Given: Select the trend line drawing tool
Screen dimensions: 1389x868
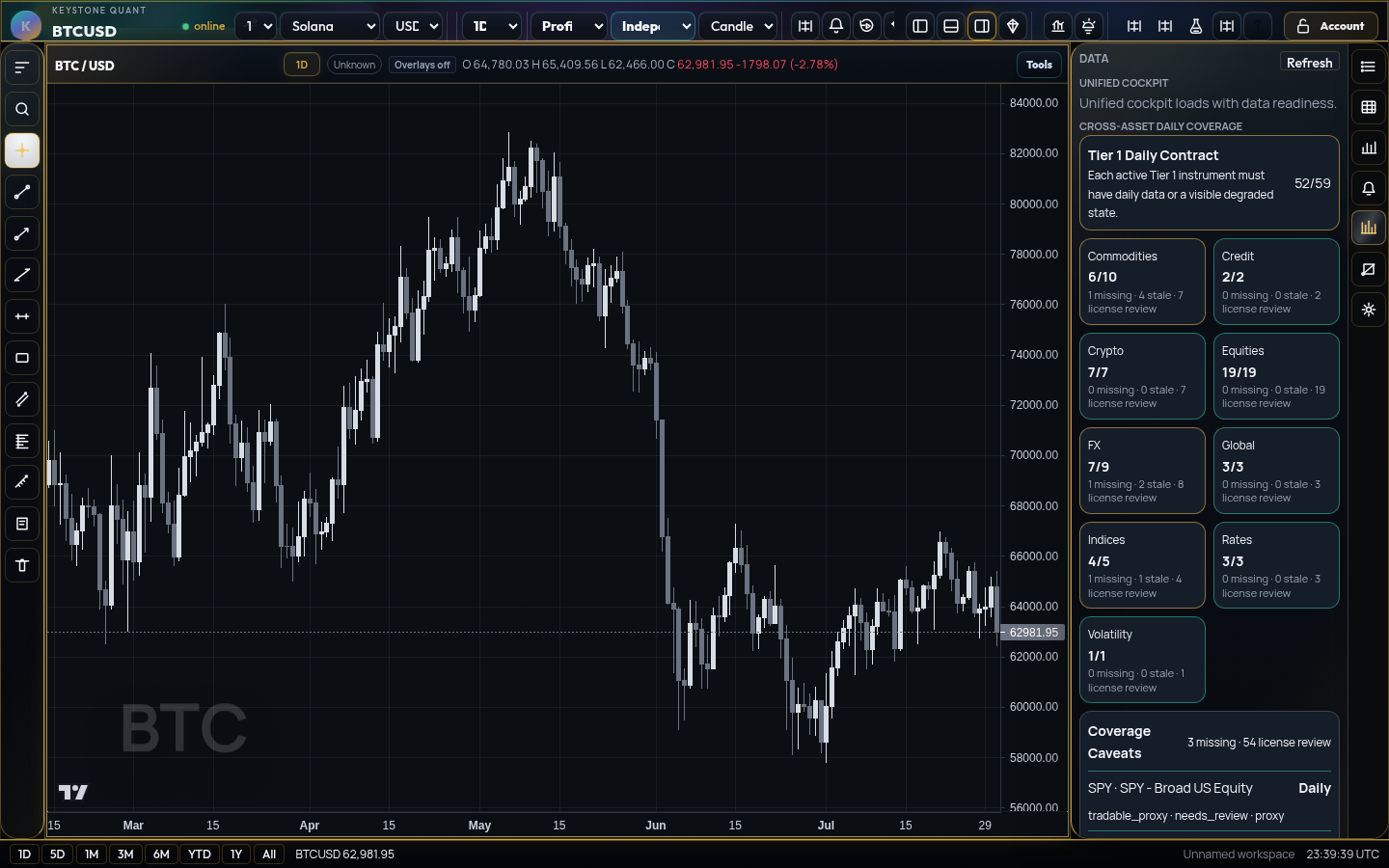Looking at the screenshot, I should coord(22,192).
